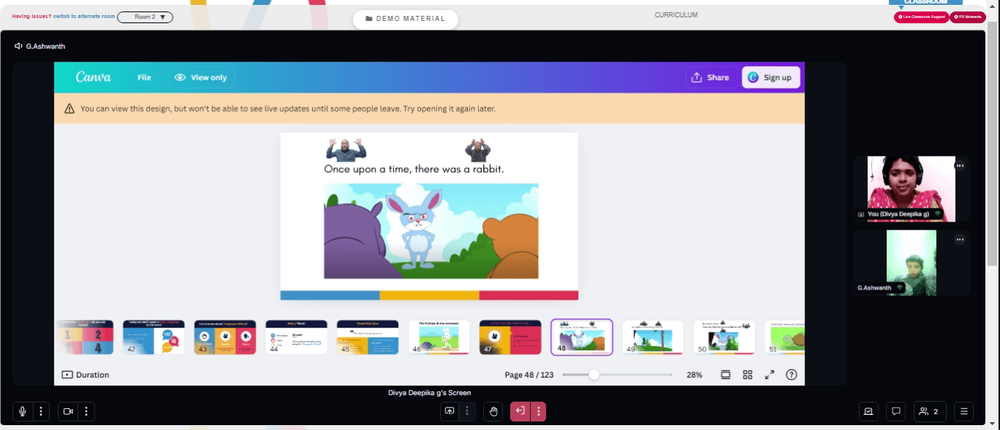Click the G.Ashwanth speaker icon
The width and height of the screenshot is (1000, 430).
(19, 47)
